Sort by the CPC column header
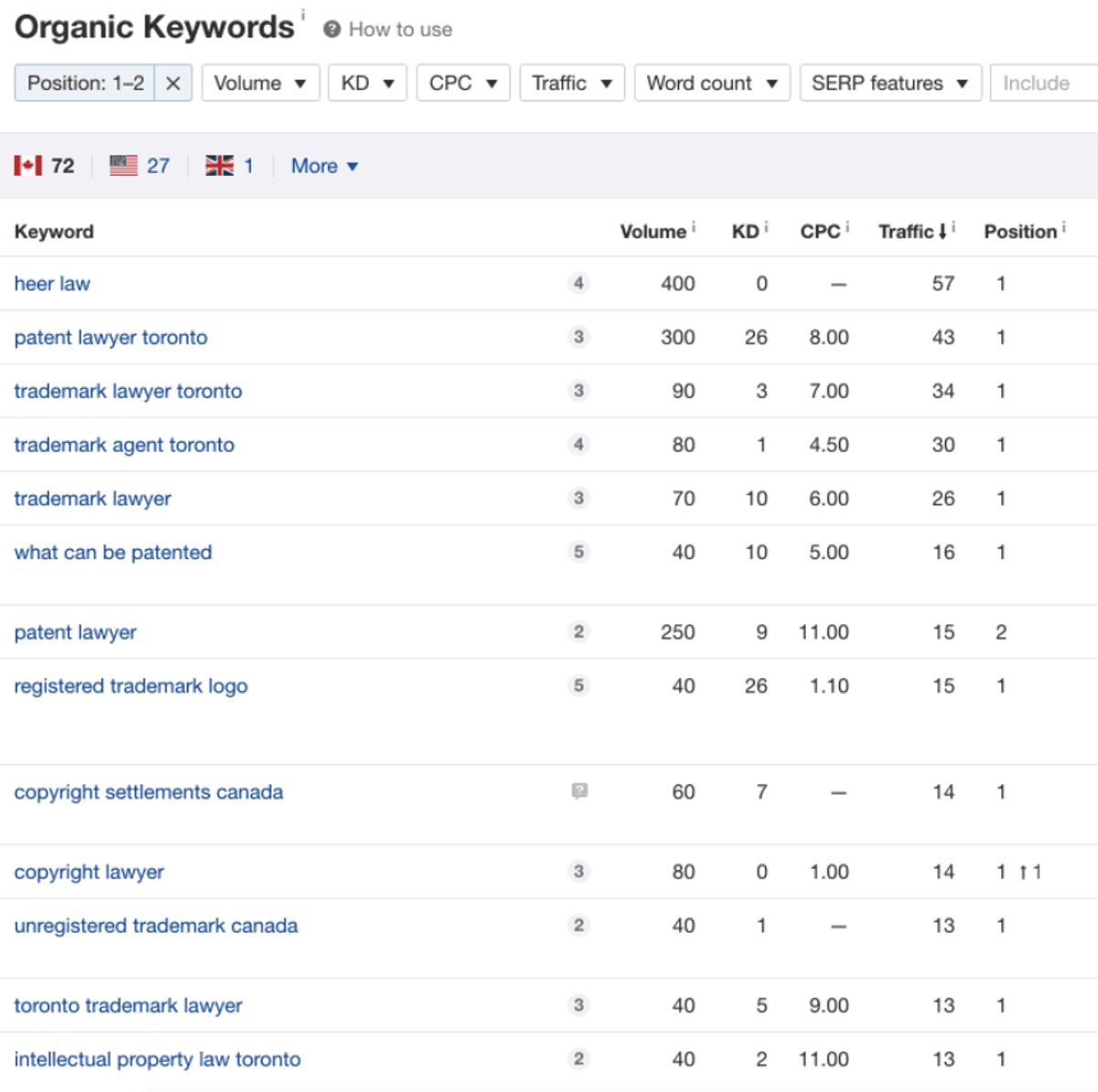The width and height of the screenshot is (1098, 1092). (x=820, y=232)
